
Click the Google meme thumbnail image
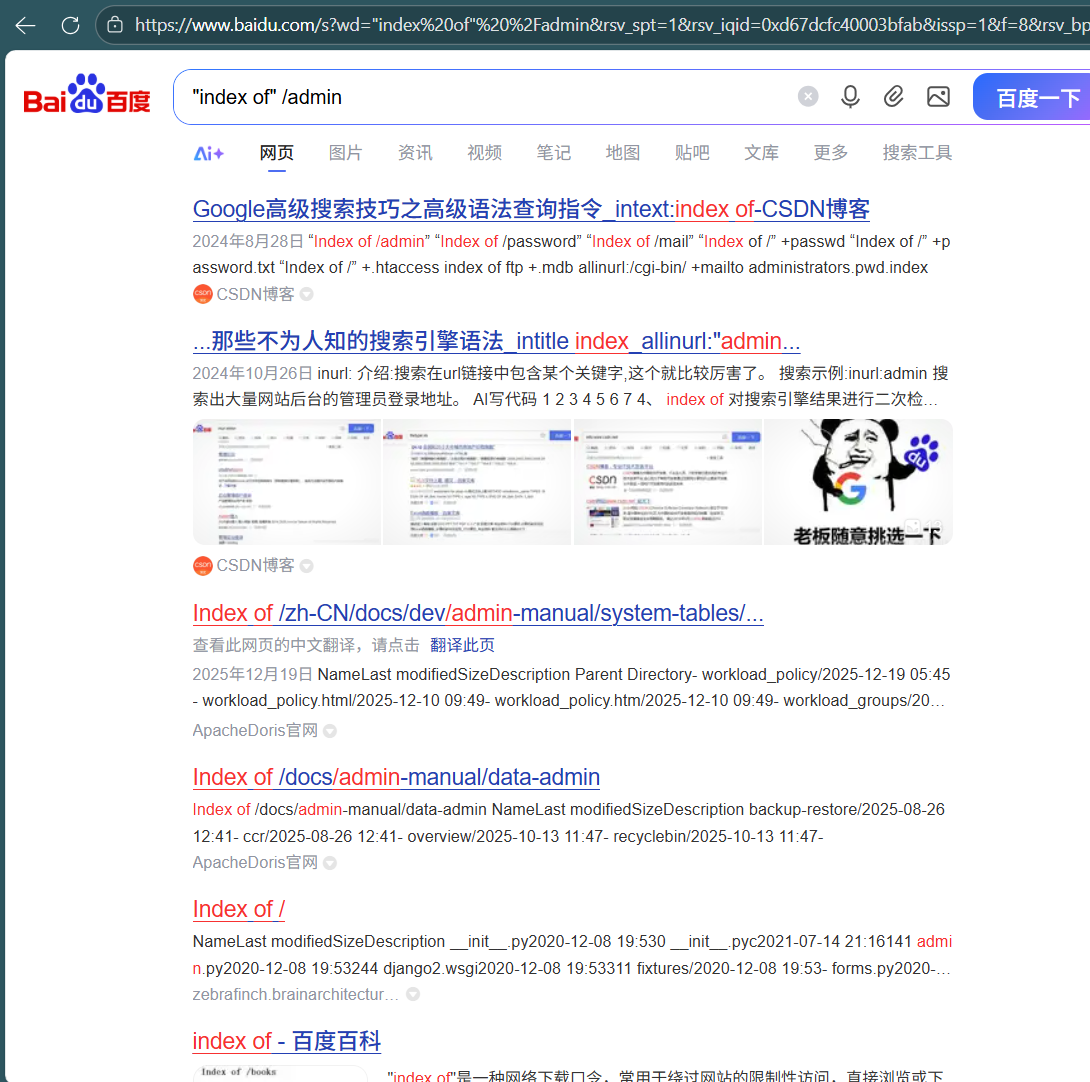[x=858, y=482]
